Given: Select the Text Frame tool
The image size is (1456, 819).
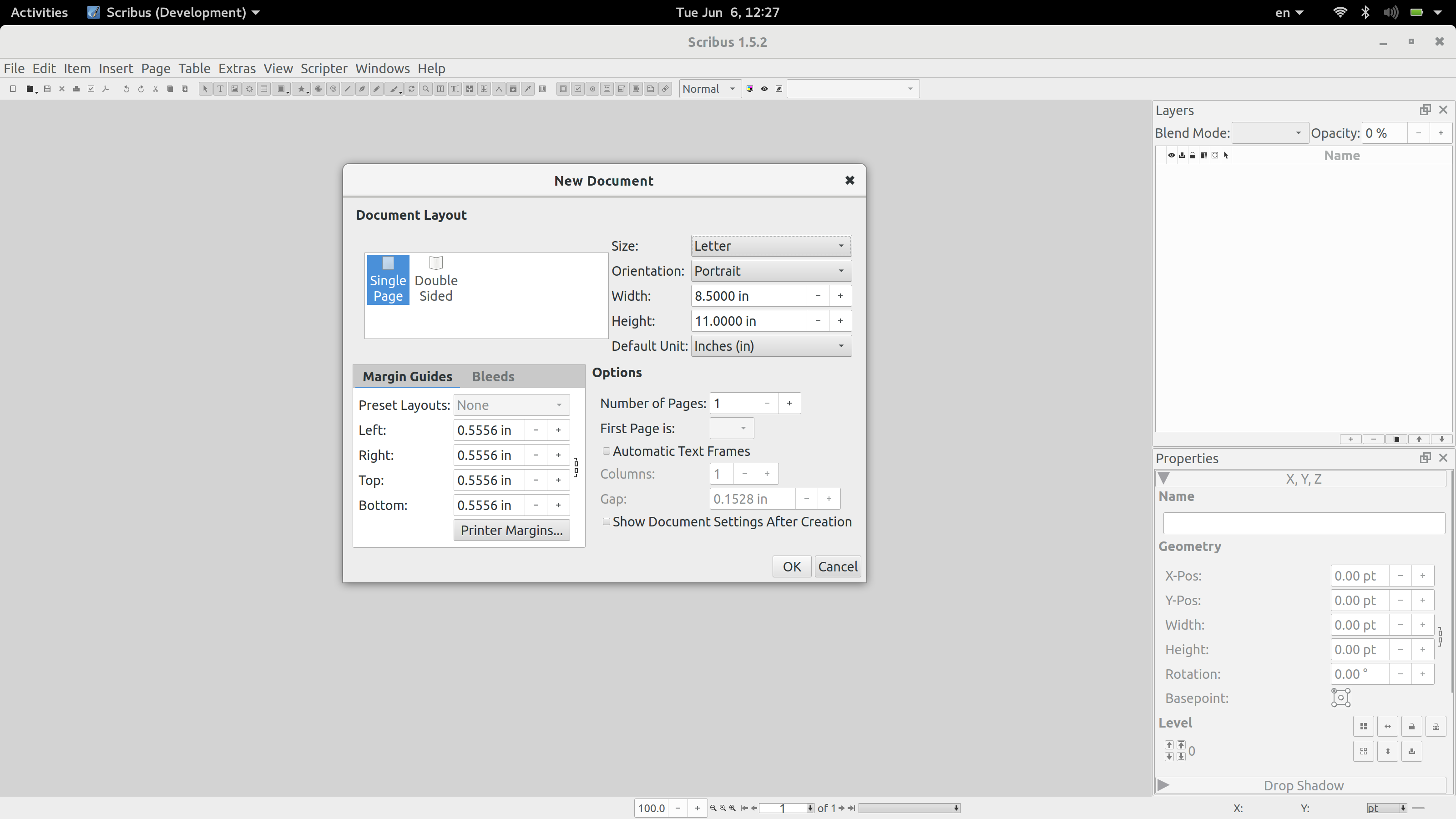Looking at the screenshot, I should (x=220, y=89).
